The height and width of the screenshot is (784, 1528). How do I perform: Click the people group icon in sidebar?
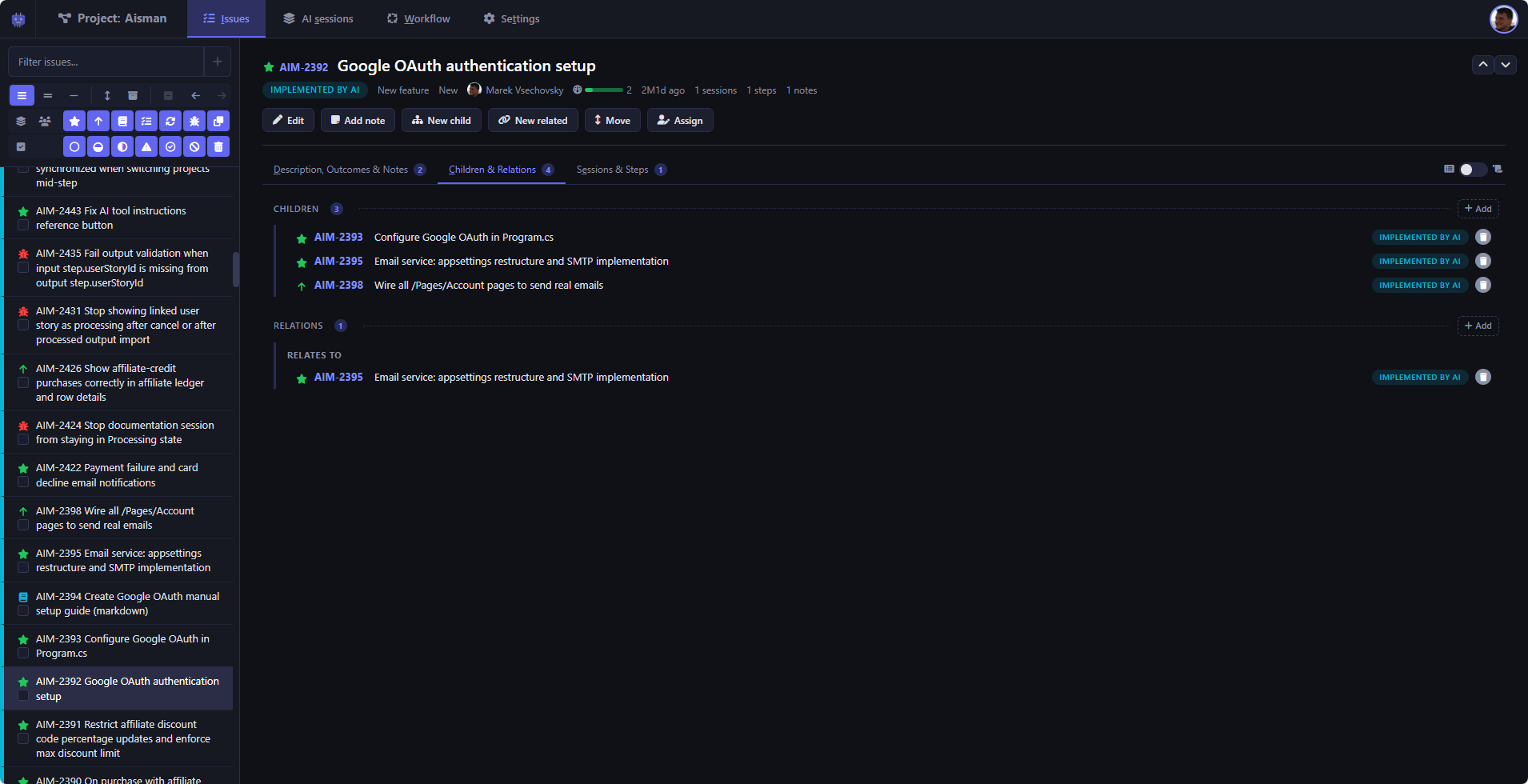coord(45,122)
